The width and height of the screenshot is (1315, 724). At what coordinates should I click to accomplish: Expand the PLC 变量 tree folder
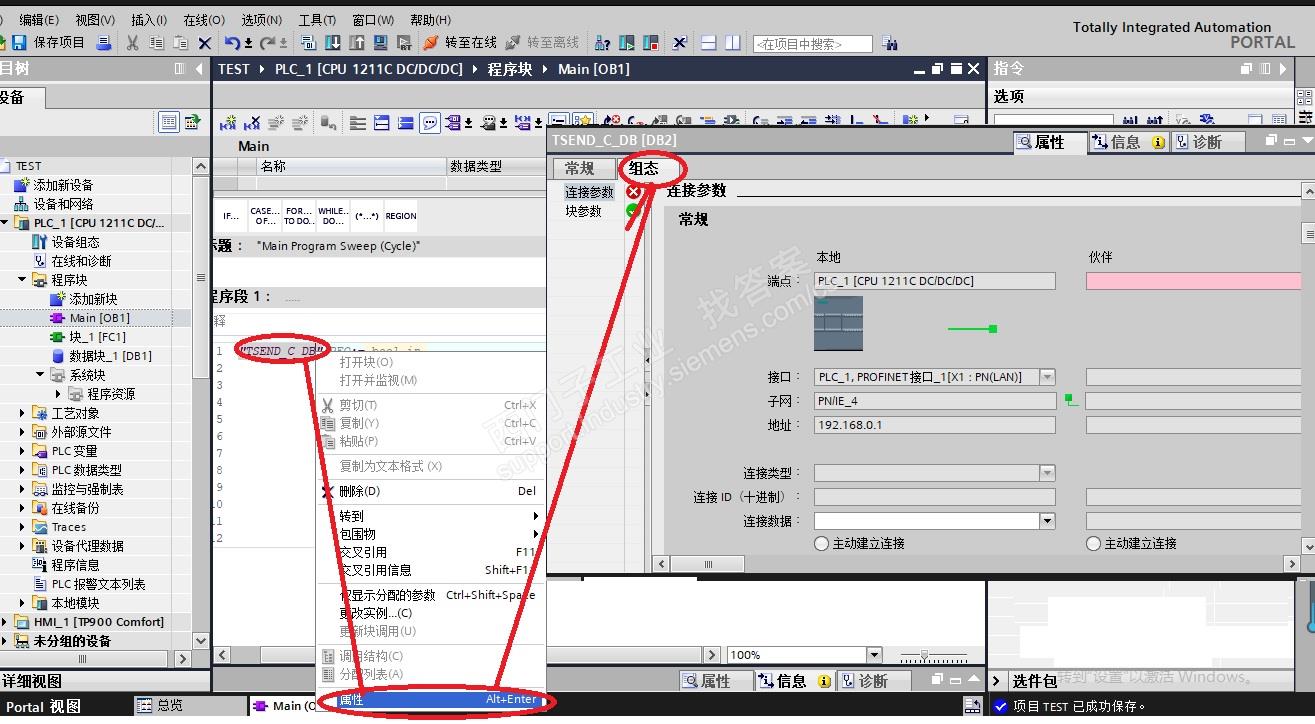22,451
